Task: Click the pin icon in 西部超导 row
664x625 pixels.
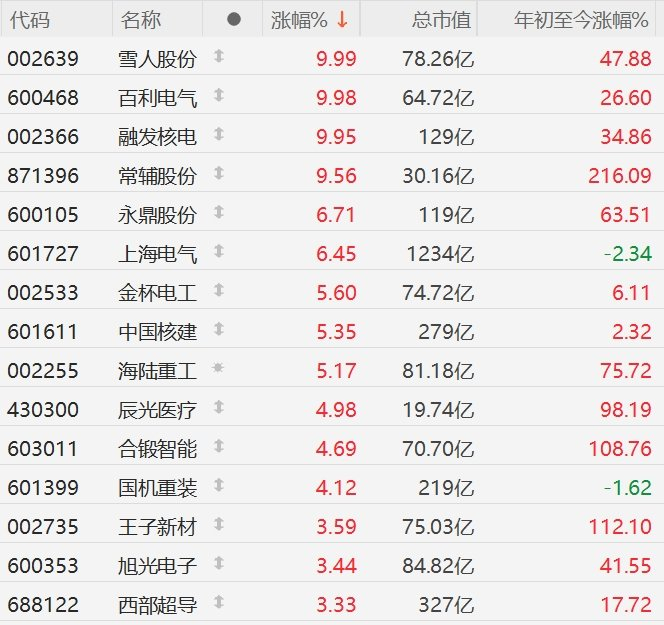Action: click(219, 603)
